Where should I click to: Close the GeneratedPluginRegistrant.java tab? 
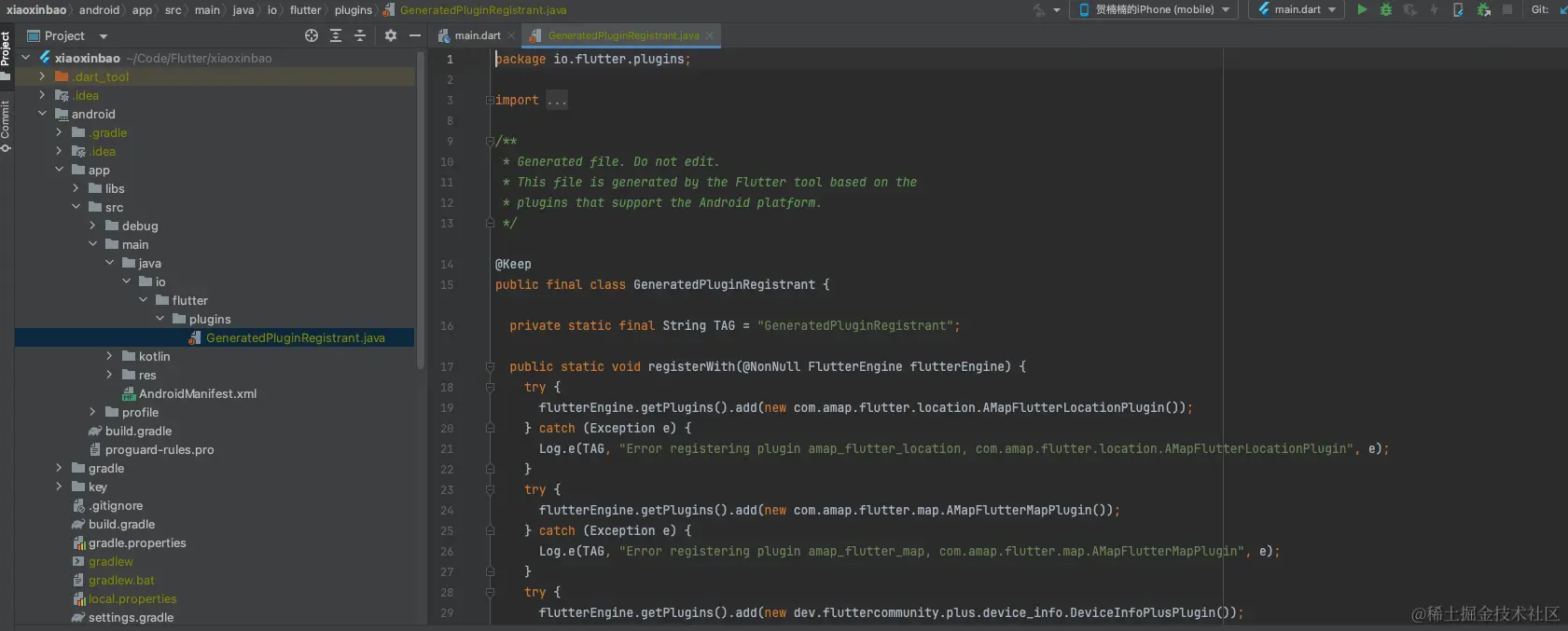pos(710,35)
